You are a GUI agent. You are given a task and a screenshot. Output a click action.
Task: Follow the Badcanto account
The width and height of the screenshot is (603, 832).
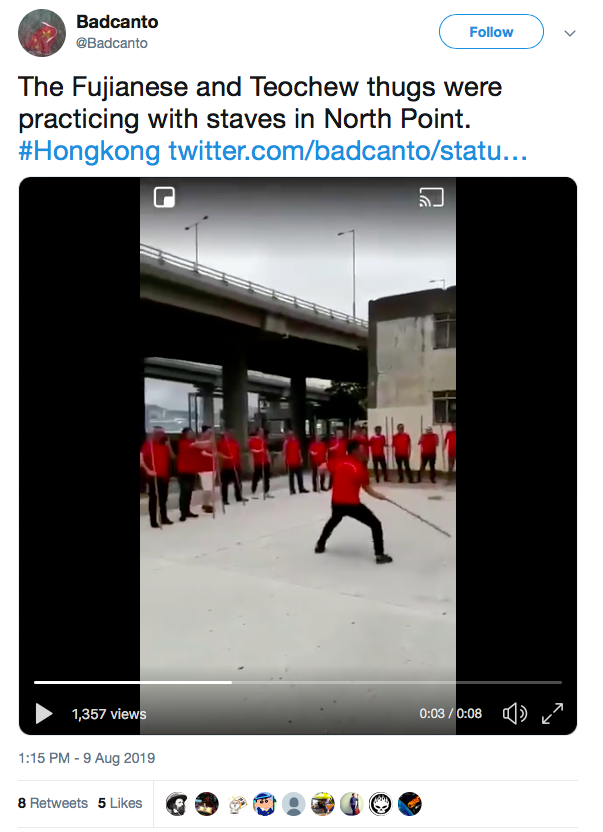[491, 32]
